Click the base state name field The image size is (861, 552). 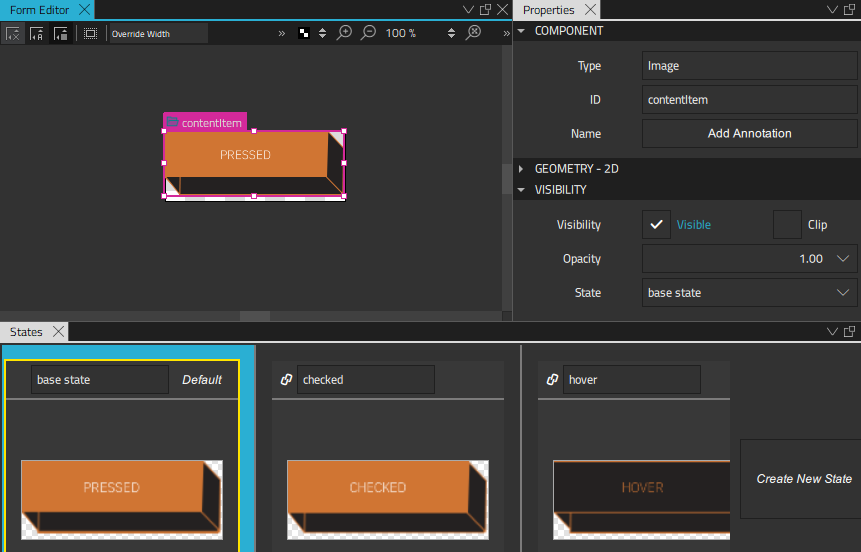coord(100,380)
